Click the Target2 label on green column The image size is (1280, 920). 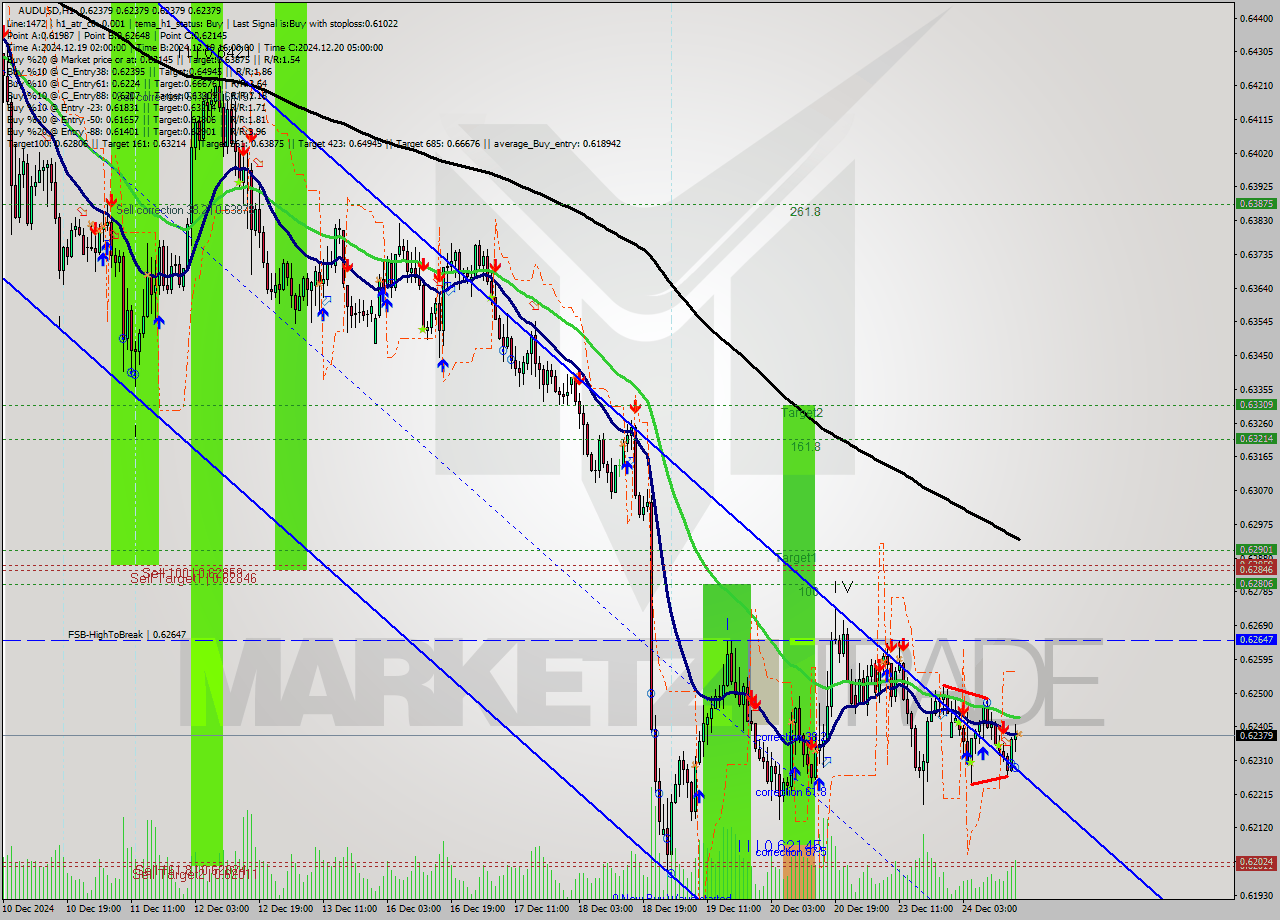pos(801,412)
